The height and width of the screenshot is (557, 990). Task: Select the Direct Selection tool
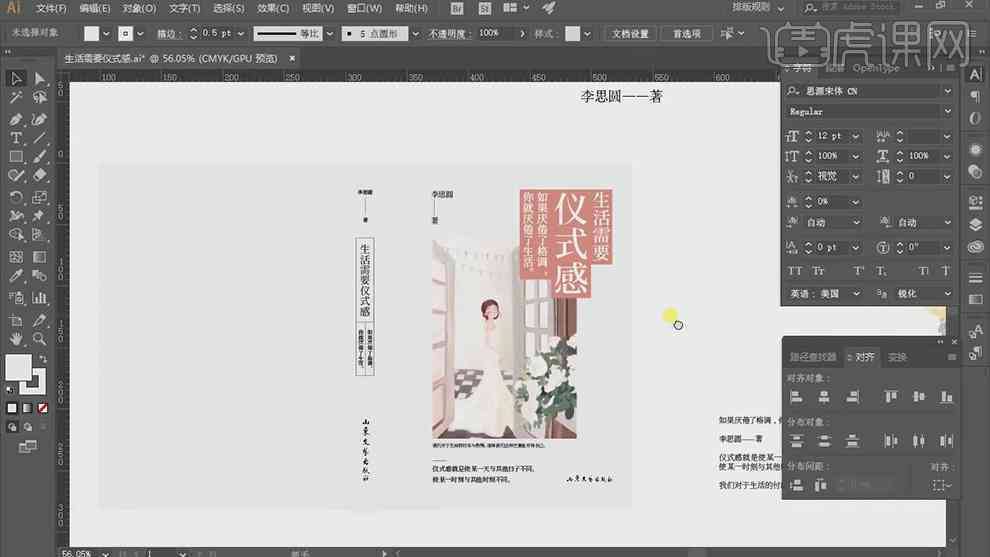[39, 78]
